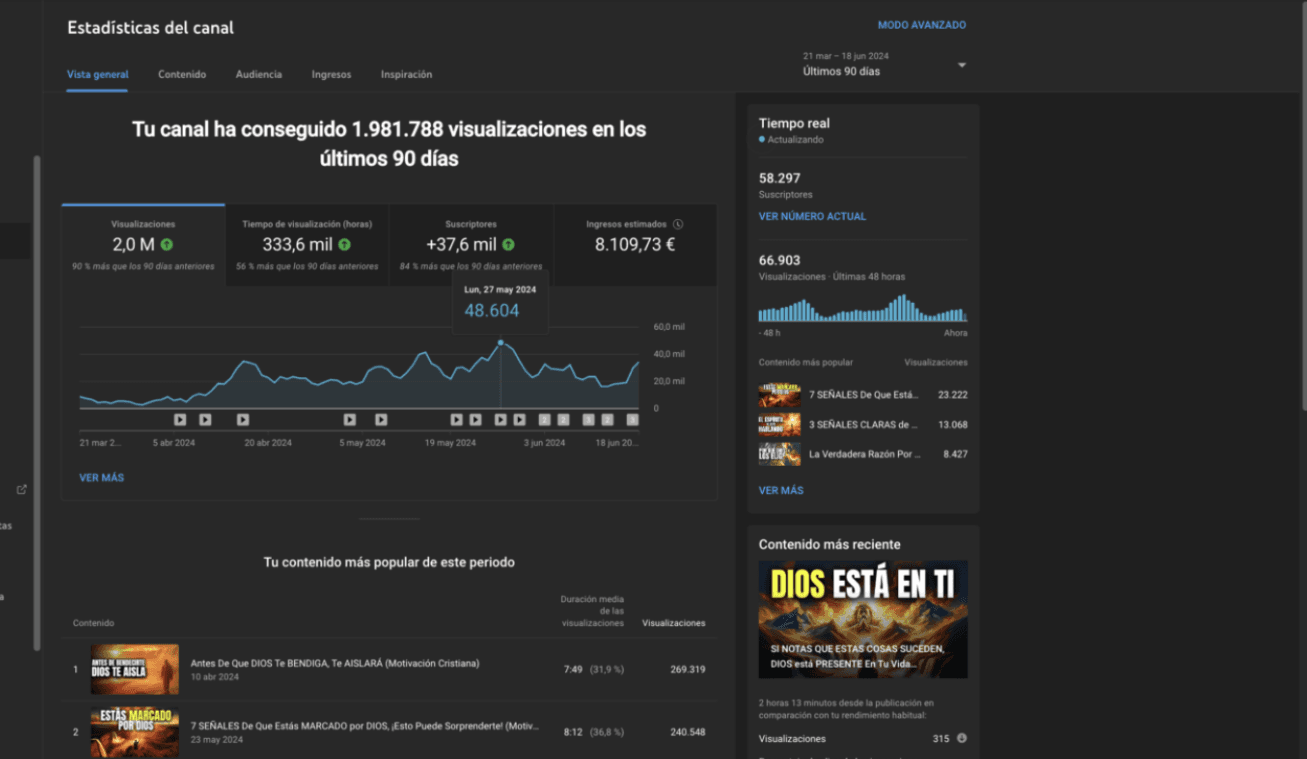Viewport: 1307px width, 759px height.
Task: Activate the Ingresos estimados metric card
Action: coord(635,244)
